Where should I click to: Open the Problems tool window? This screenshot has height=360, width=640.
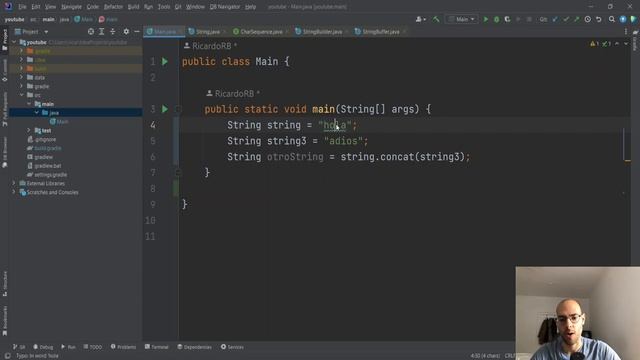click(x=123, y=347)
